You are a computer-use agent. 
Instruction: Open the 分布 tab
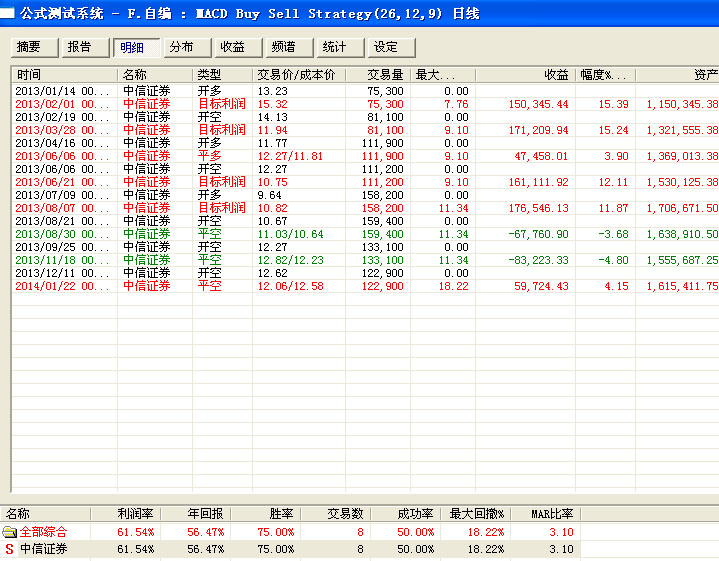point(188,47)
